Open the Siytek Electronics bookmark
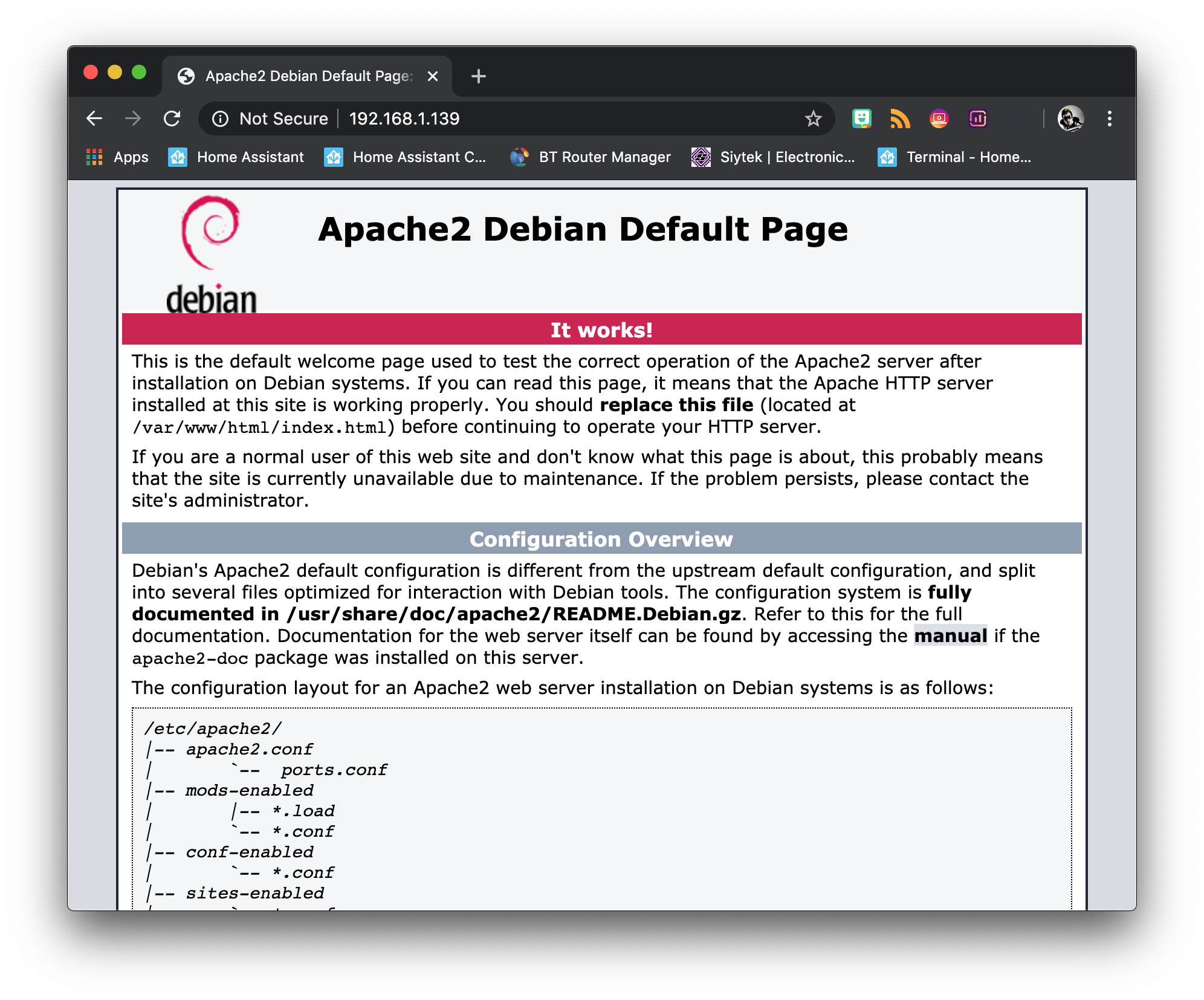 click(773, 157)
